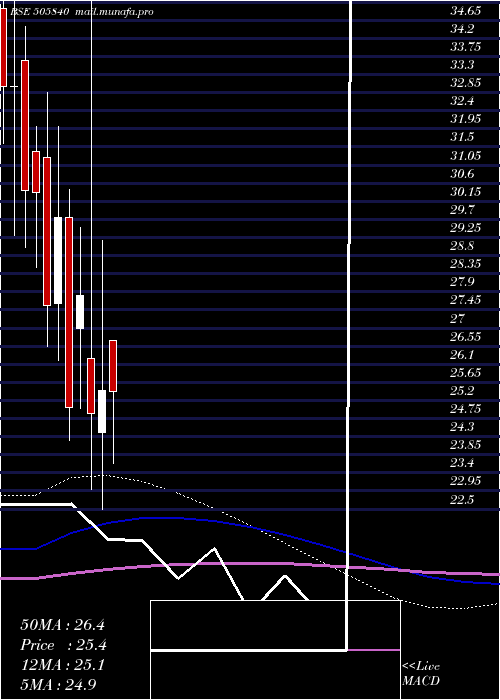
Task: Click the 50MA : 26.4 readout
Action: 62,625
